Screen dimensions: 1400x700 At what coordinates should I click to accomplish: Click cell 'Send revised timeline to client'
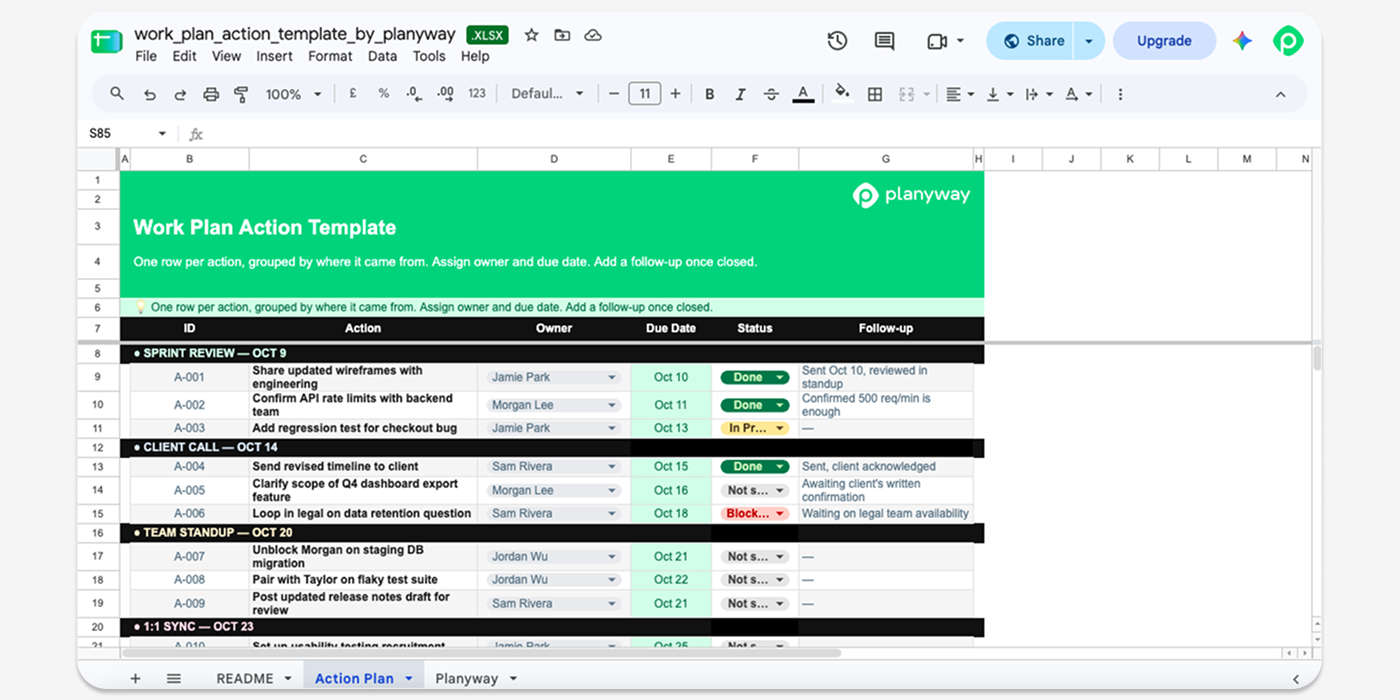point(364,466)
